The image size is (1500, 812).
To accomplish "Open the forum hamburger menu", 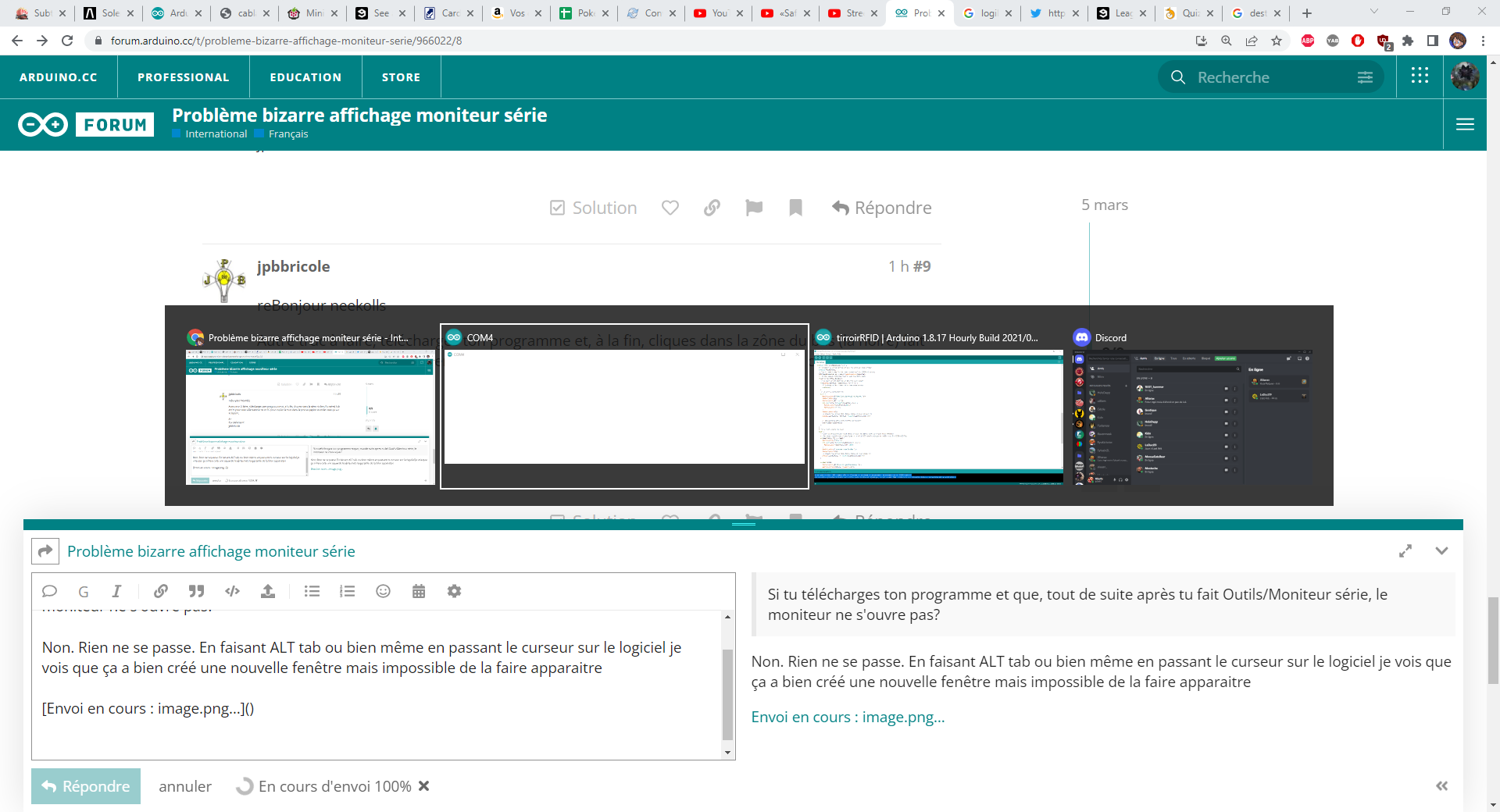I will [x=1465, y=124].
